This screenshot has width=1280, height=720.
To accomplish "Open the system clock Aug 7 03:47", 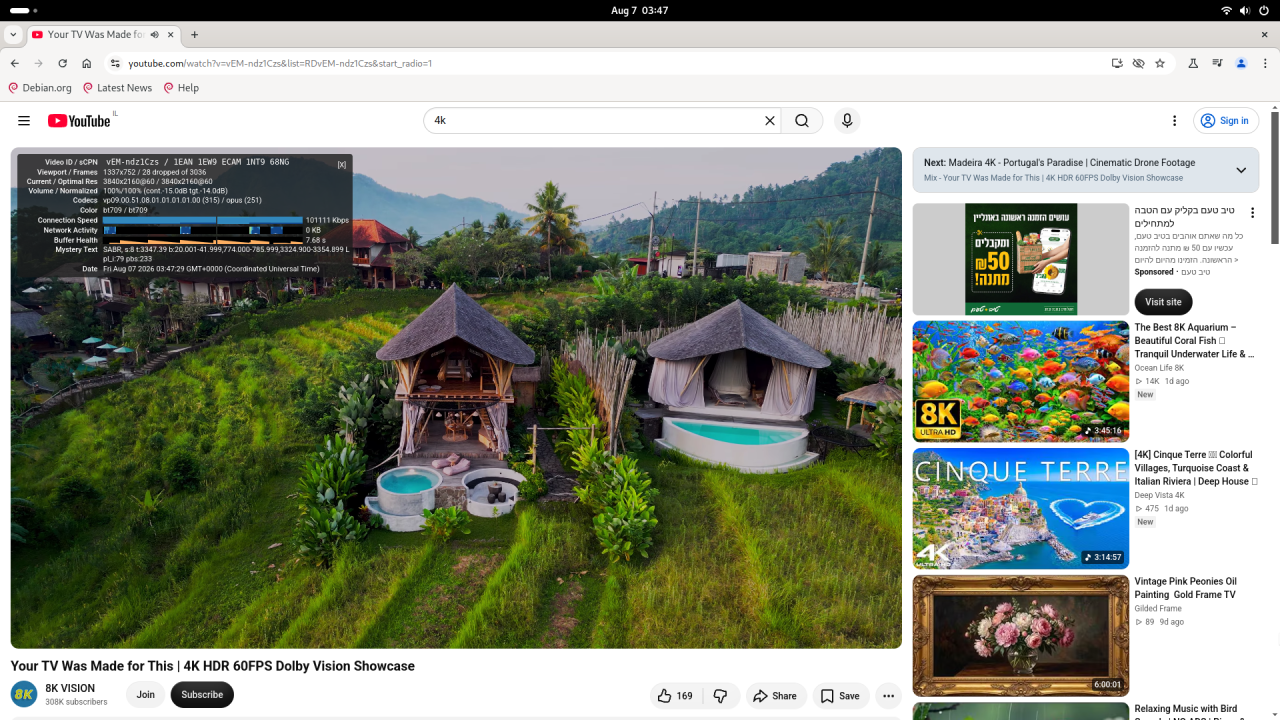I will click(x=640, y=10).
